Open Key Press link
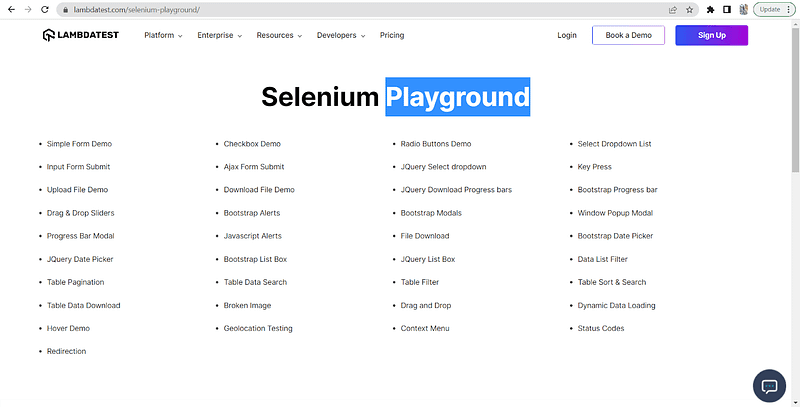Viewport: 800px width, 407px height. point(594,167)
